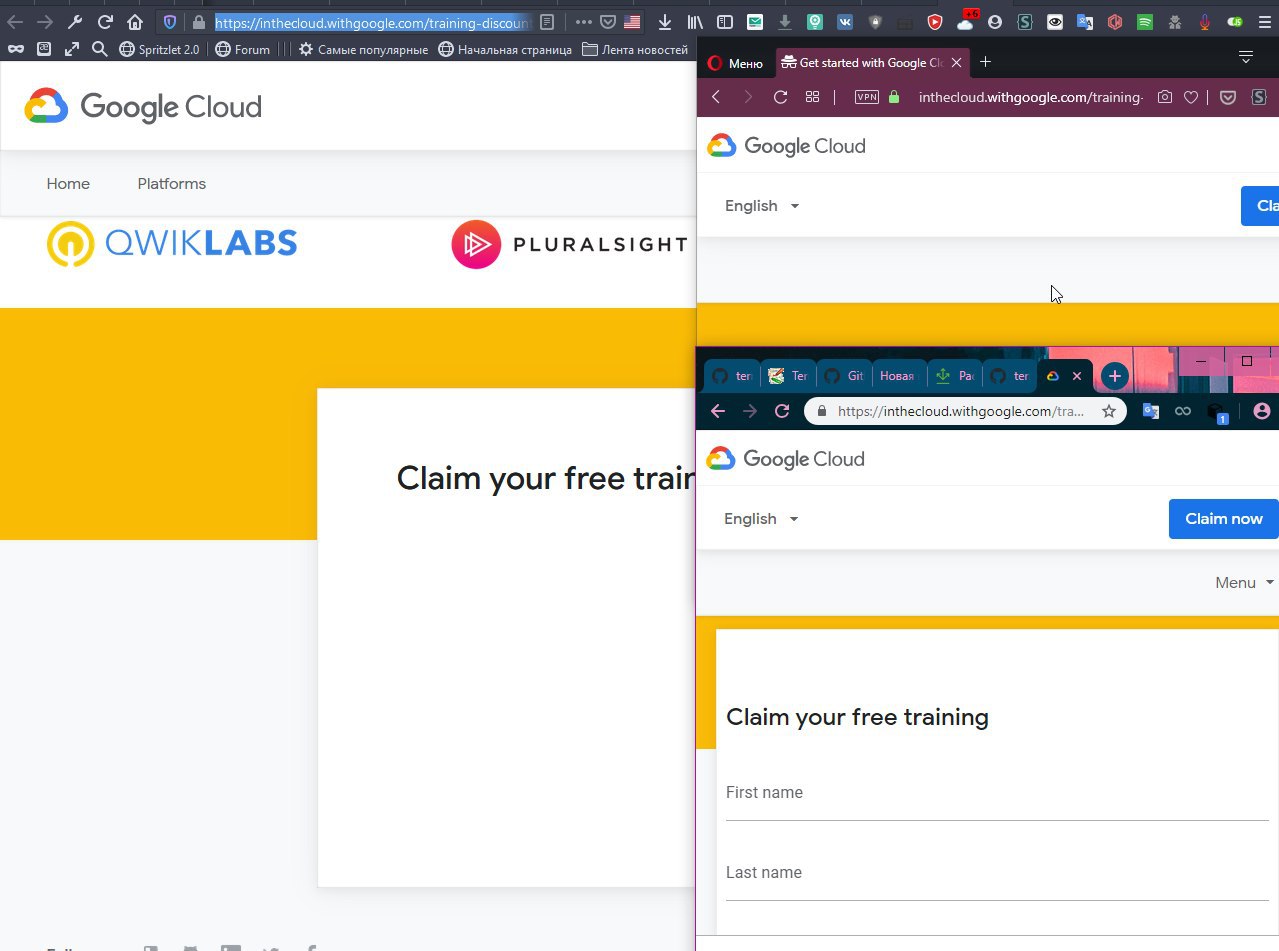Image resolution: width=1279 pixels, height=951 pixels.
Task: Click Pluralsight logo on Firefox page
Action: pos(569,244)
